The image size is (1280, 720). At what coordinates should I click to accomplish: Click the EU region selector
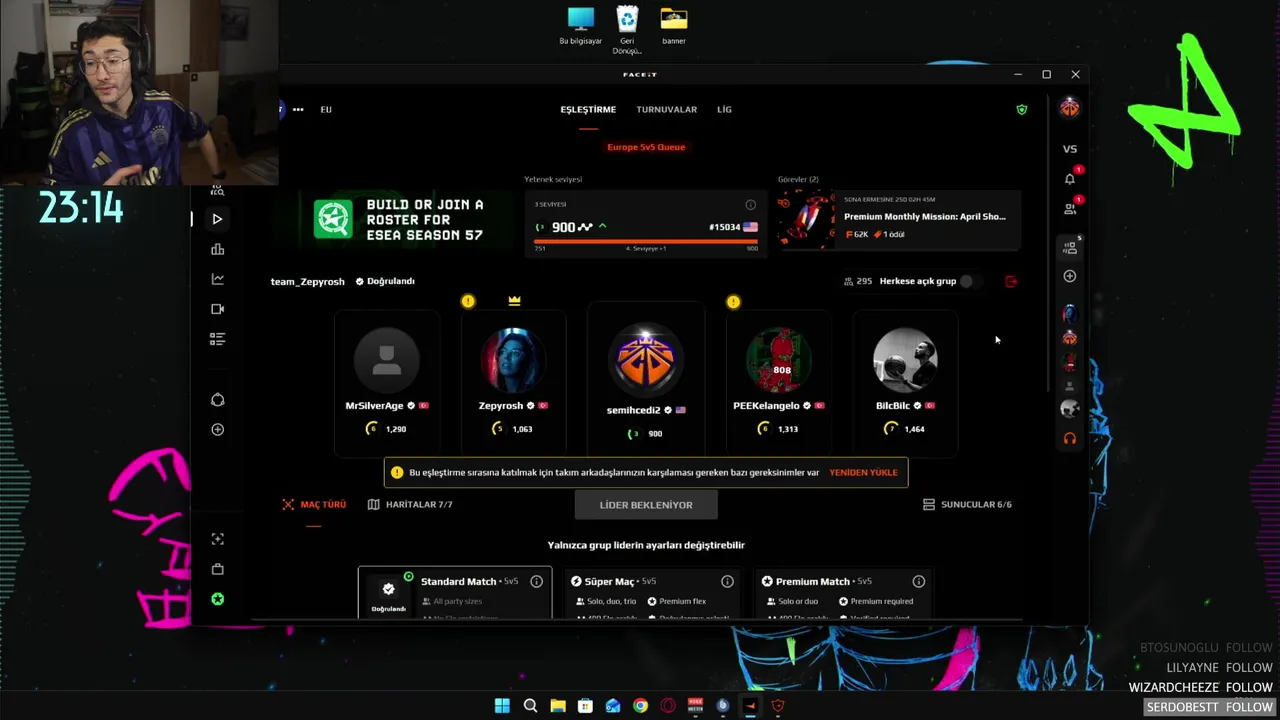point(326,109)
